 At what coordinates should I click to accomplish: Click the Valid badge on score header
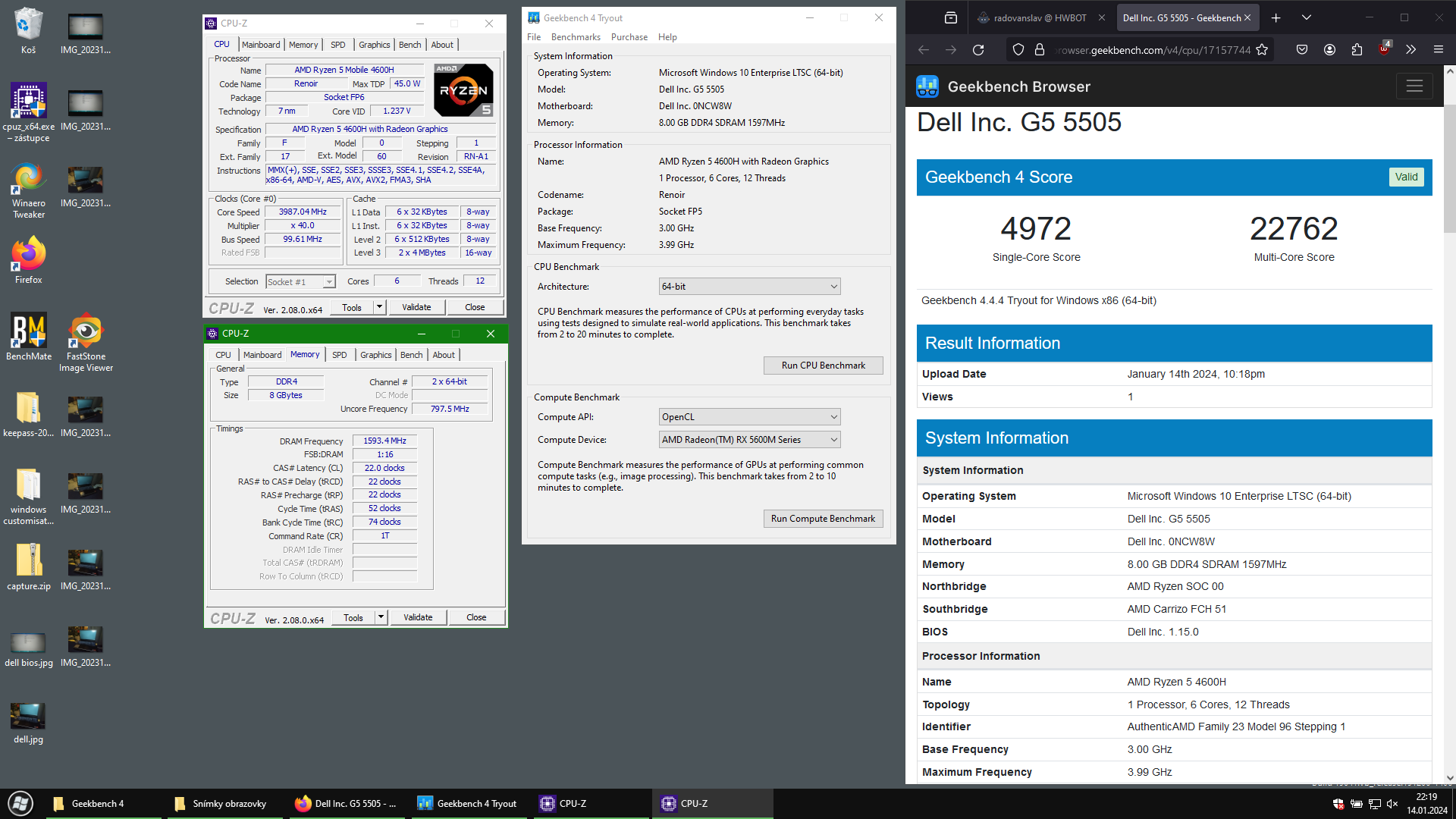coord(1406,177)
